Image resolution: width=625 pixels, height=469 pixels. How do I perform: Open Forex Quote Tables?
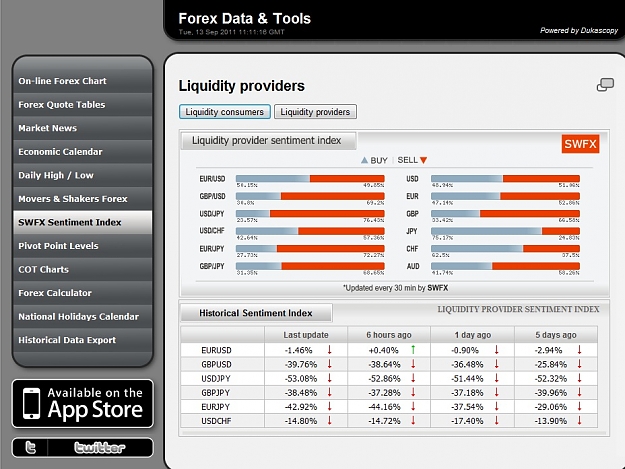point(83,105)
